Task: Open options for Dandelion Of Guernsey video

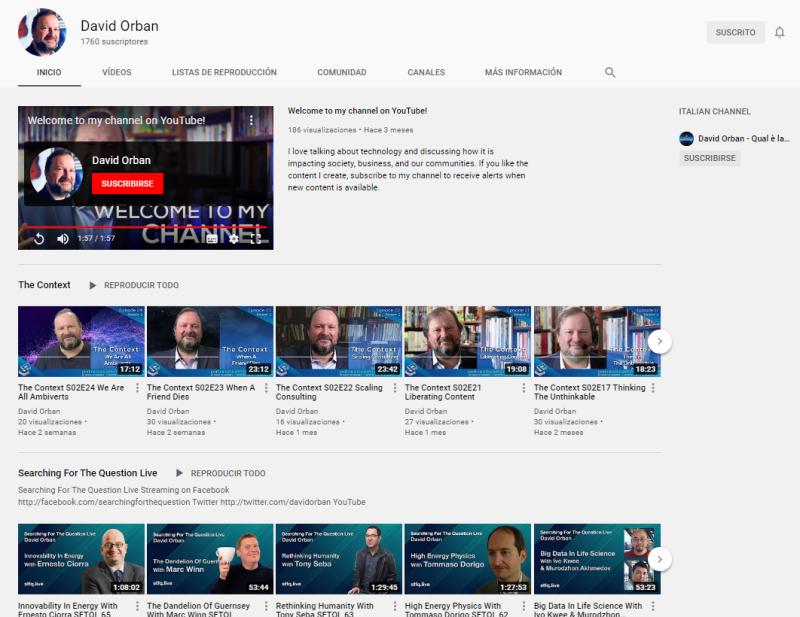Action: (266, 606)
